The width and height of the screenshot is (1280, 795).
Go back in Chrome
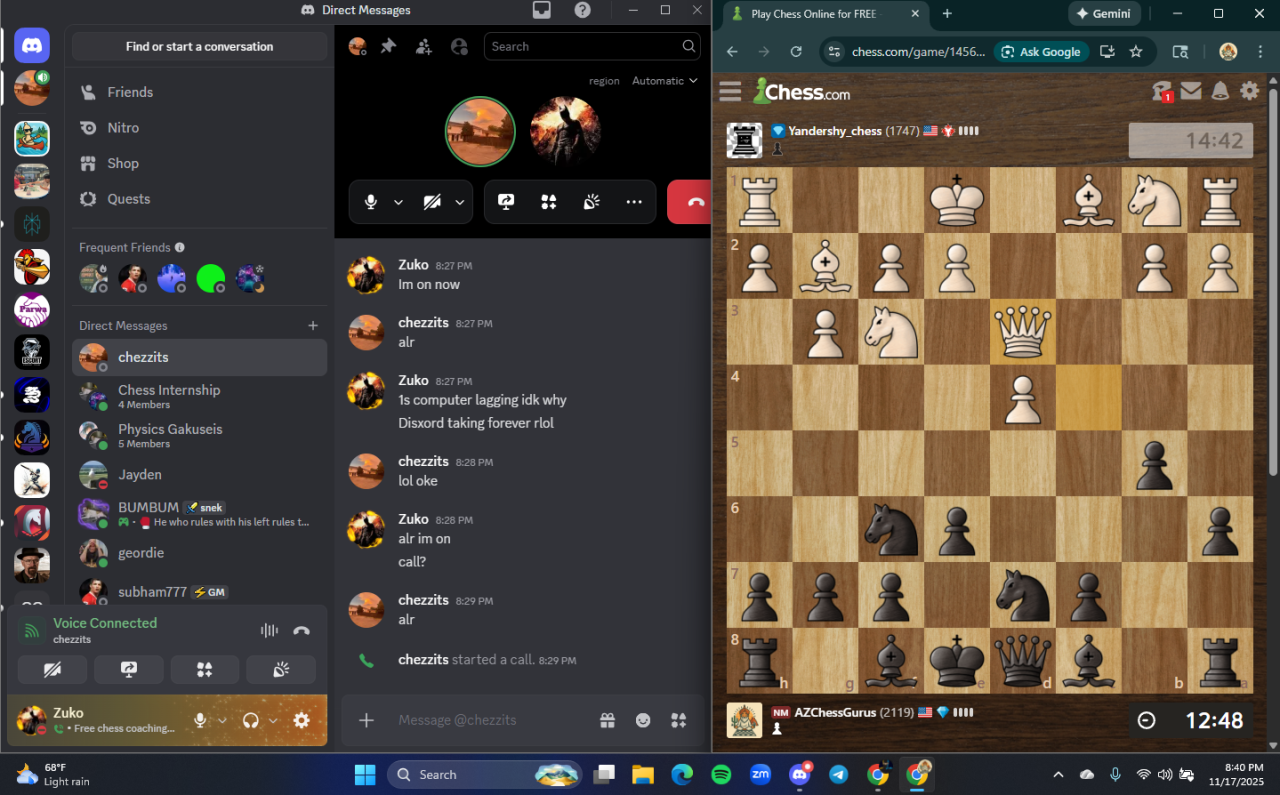coord(732,52)
